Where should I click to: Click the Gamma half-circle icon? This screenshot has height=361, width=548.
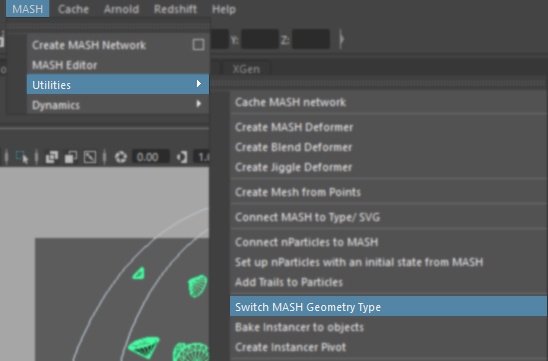182,157
